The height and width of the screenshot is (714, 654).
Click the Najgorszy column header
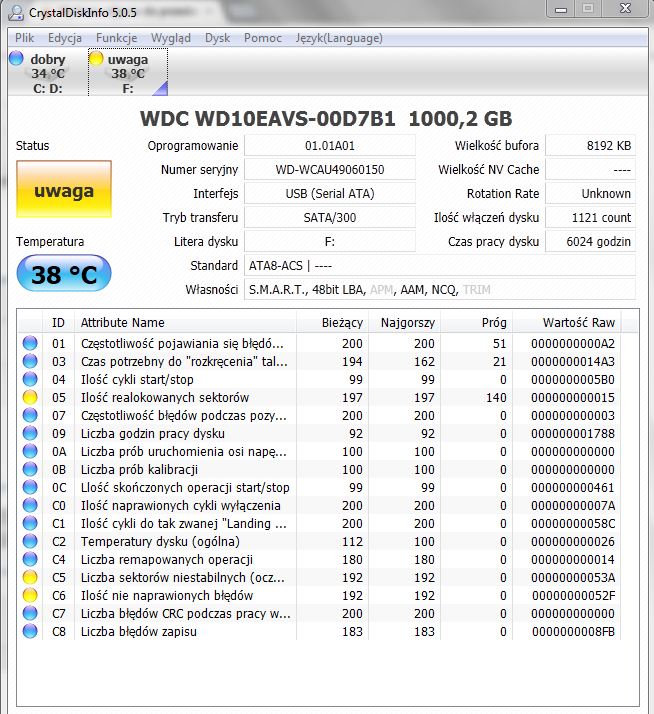coord(404,322)
